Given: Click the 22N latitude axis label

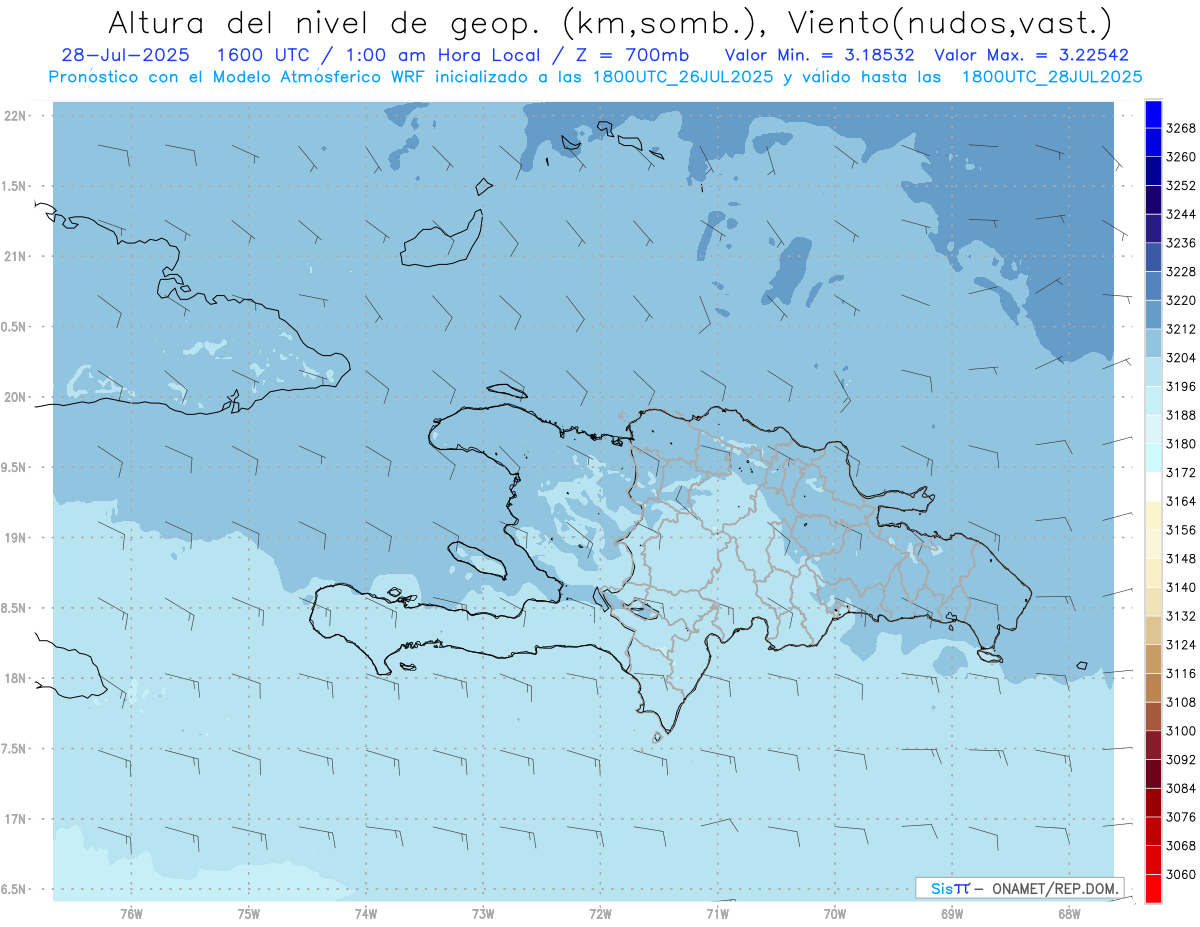Looking at the screenshot, I should tap(16, 116).
